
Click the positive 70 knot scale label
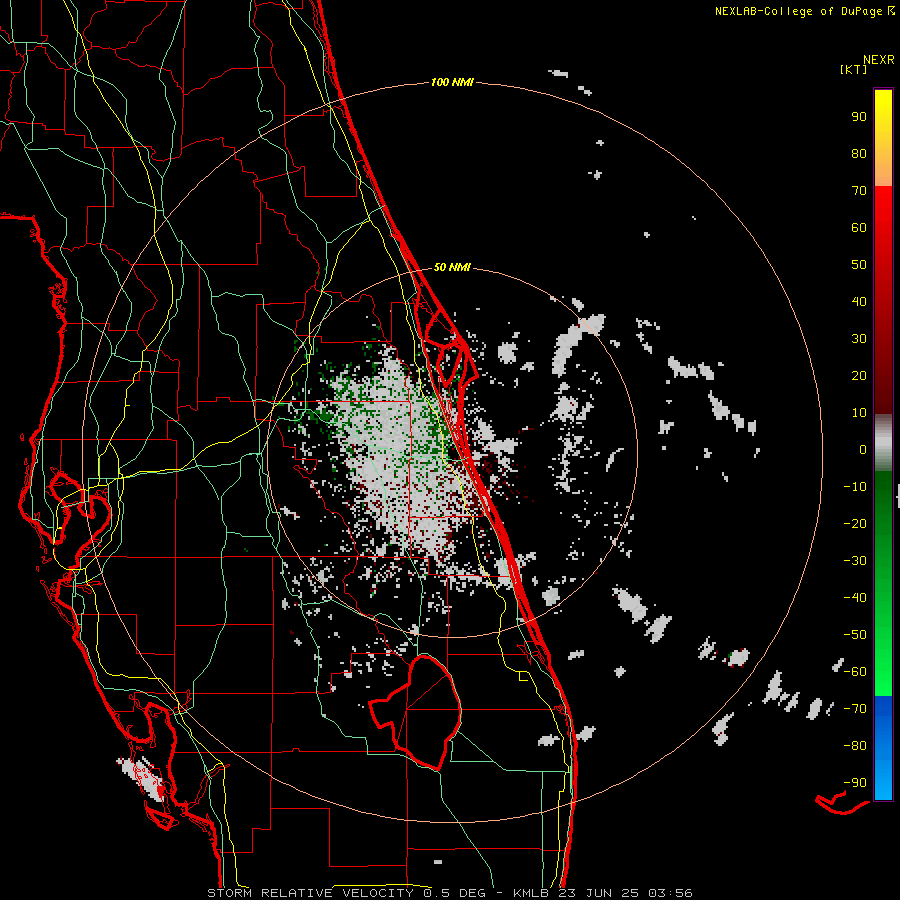click(859, 191)
